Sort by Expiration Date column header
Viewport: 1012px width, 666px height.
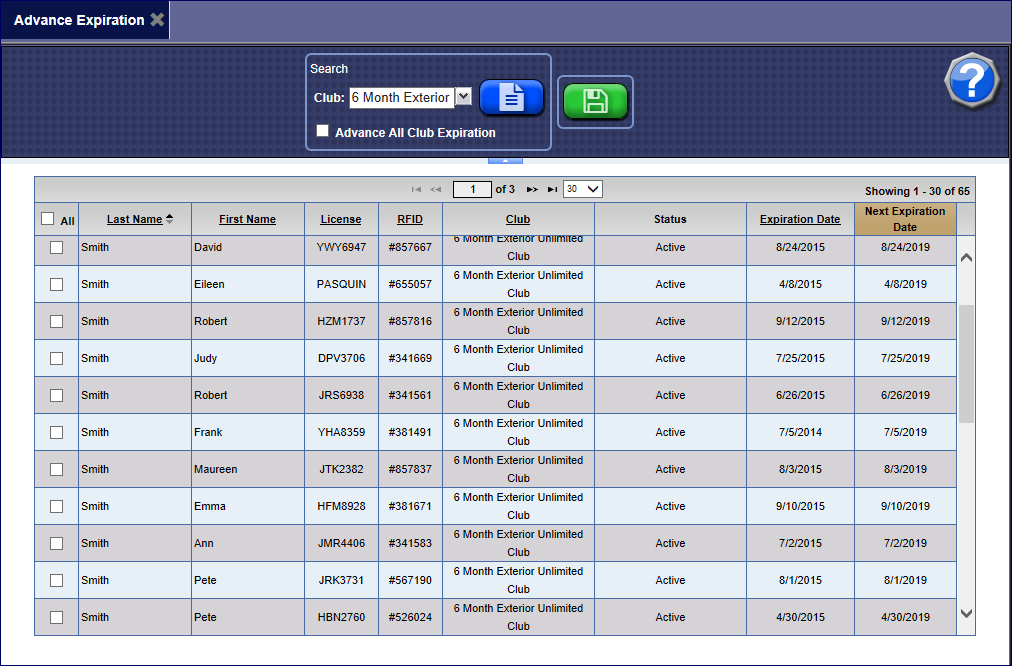pos(800,219)
